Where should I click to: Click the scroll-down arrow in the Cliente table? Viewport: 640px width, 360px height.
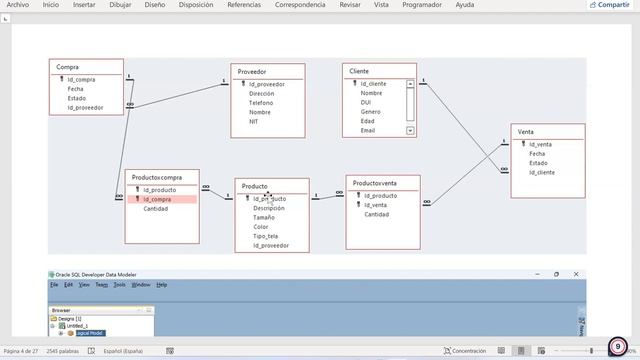(x=410, y=131)
